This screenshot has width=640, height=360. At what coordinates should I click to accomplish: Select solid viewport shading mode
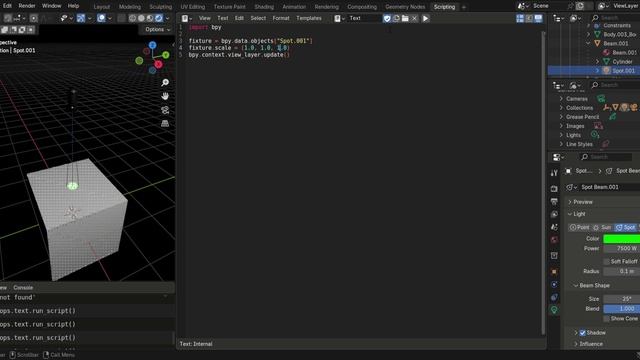141,18
